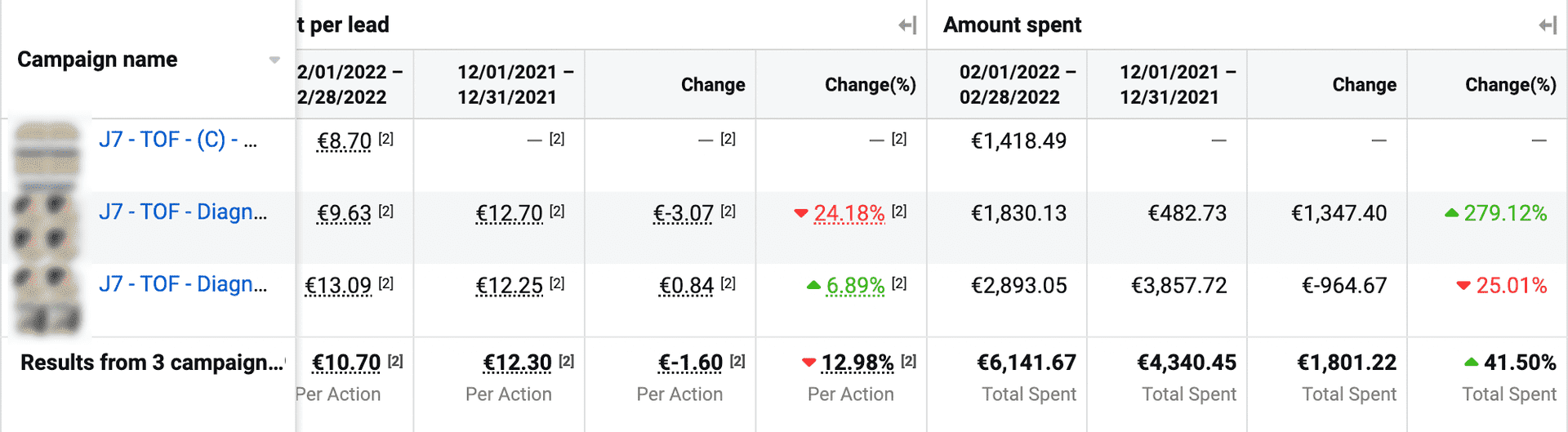
Task: Click the 25.01% amount spent decrease
Action: (1511, 285)
